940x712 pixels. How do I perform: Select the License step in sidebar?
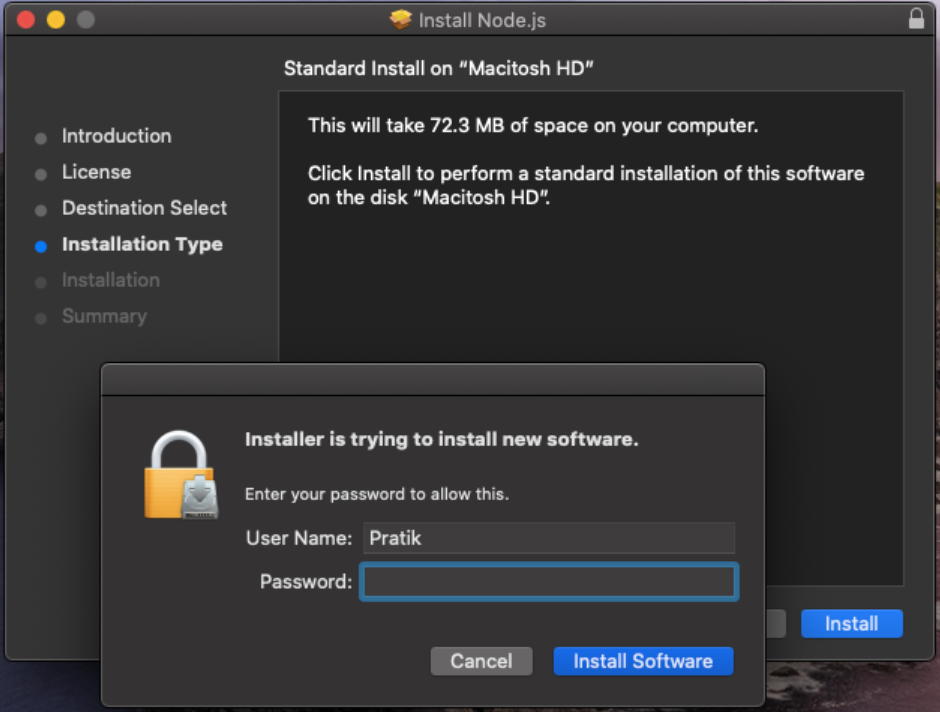tap(97, 172)
